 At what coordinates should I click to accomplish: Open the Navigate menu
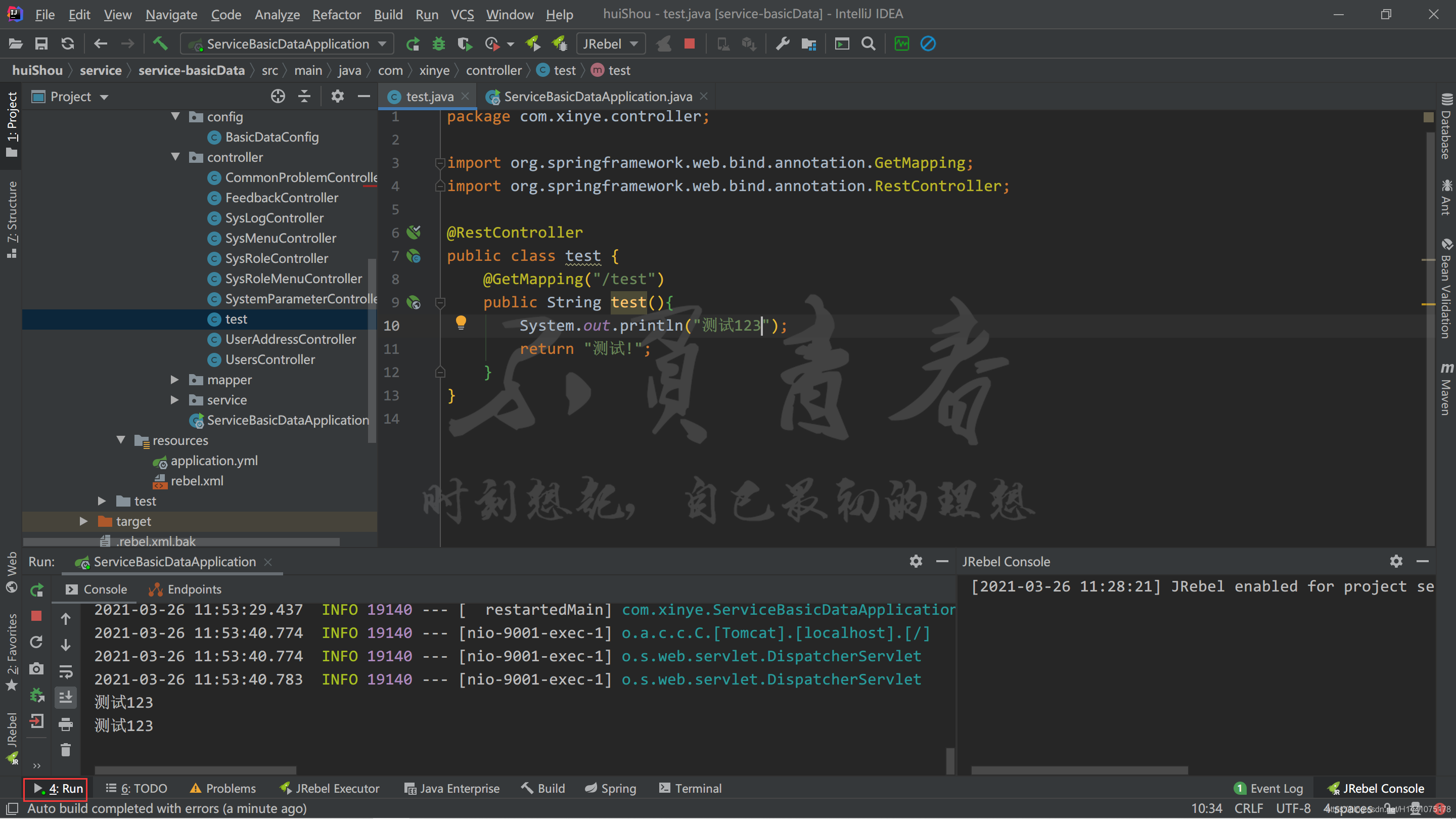click(171, 14)
